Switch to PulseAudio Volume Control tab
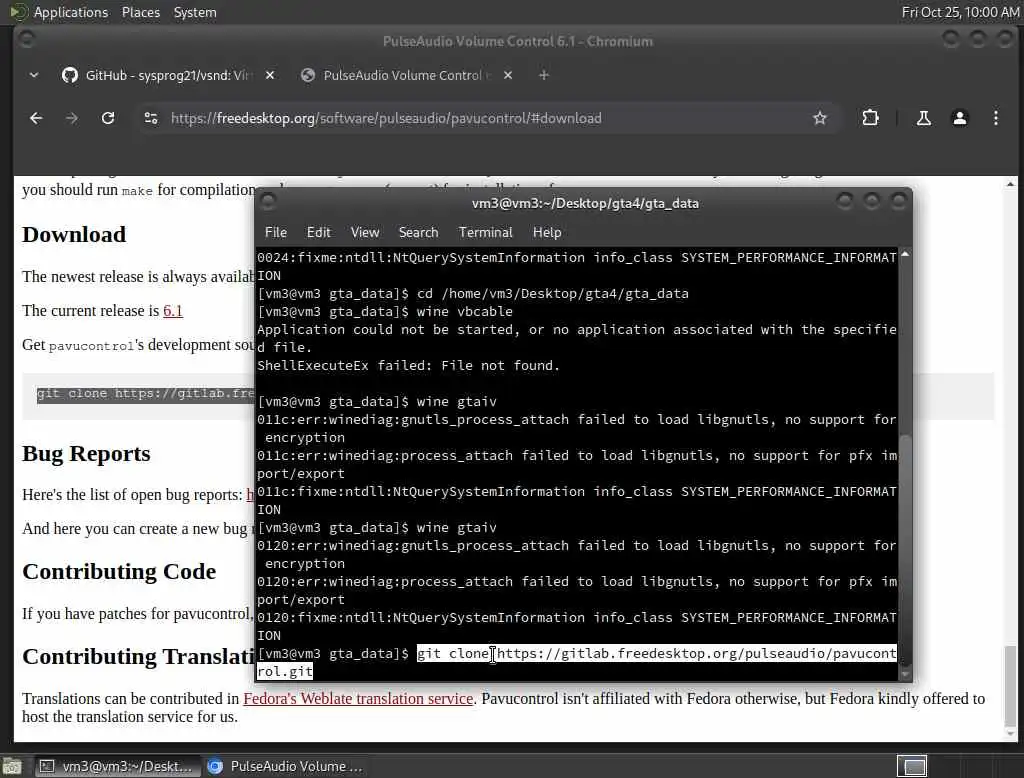1024x778 pixels. click(405, 75)
